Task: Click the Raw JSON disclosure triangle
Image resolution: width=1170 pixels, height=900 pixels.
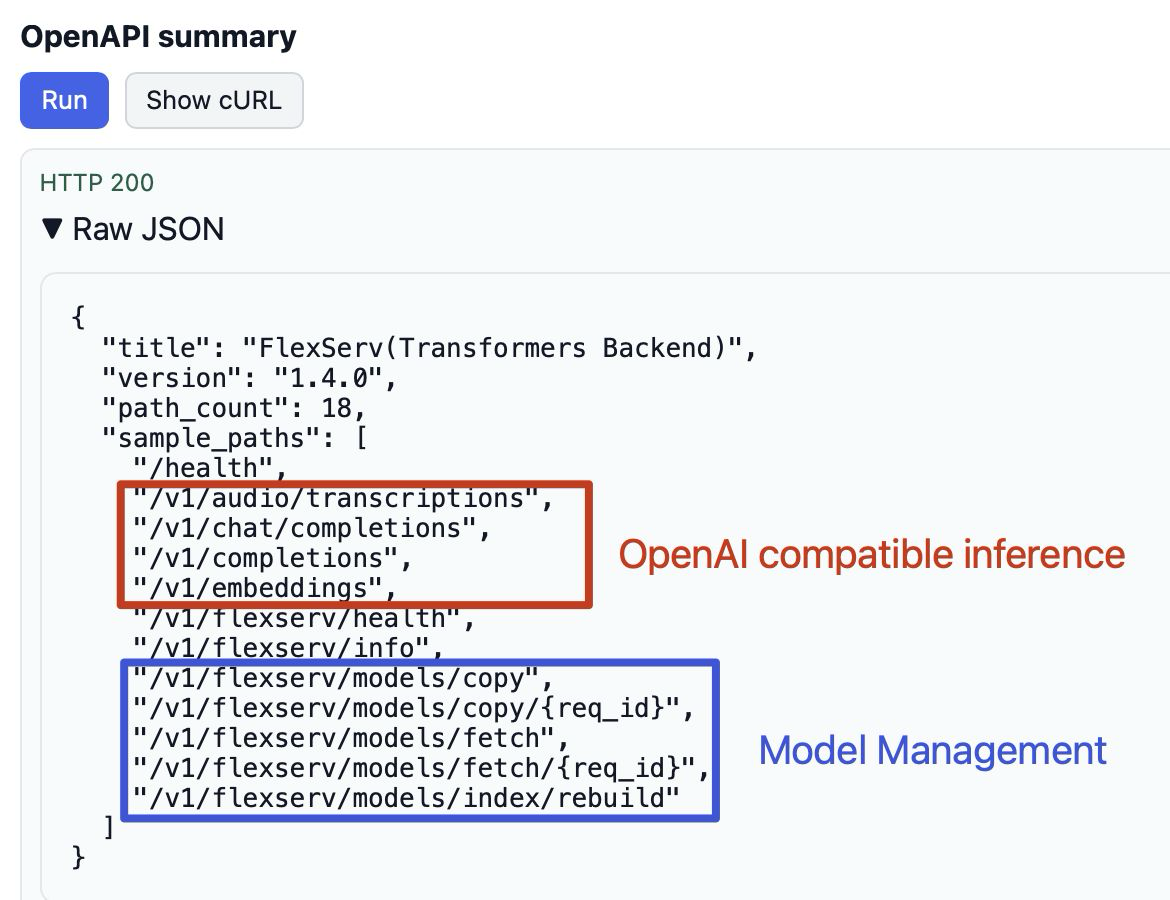Action: 55,229
